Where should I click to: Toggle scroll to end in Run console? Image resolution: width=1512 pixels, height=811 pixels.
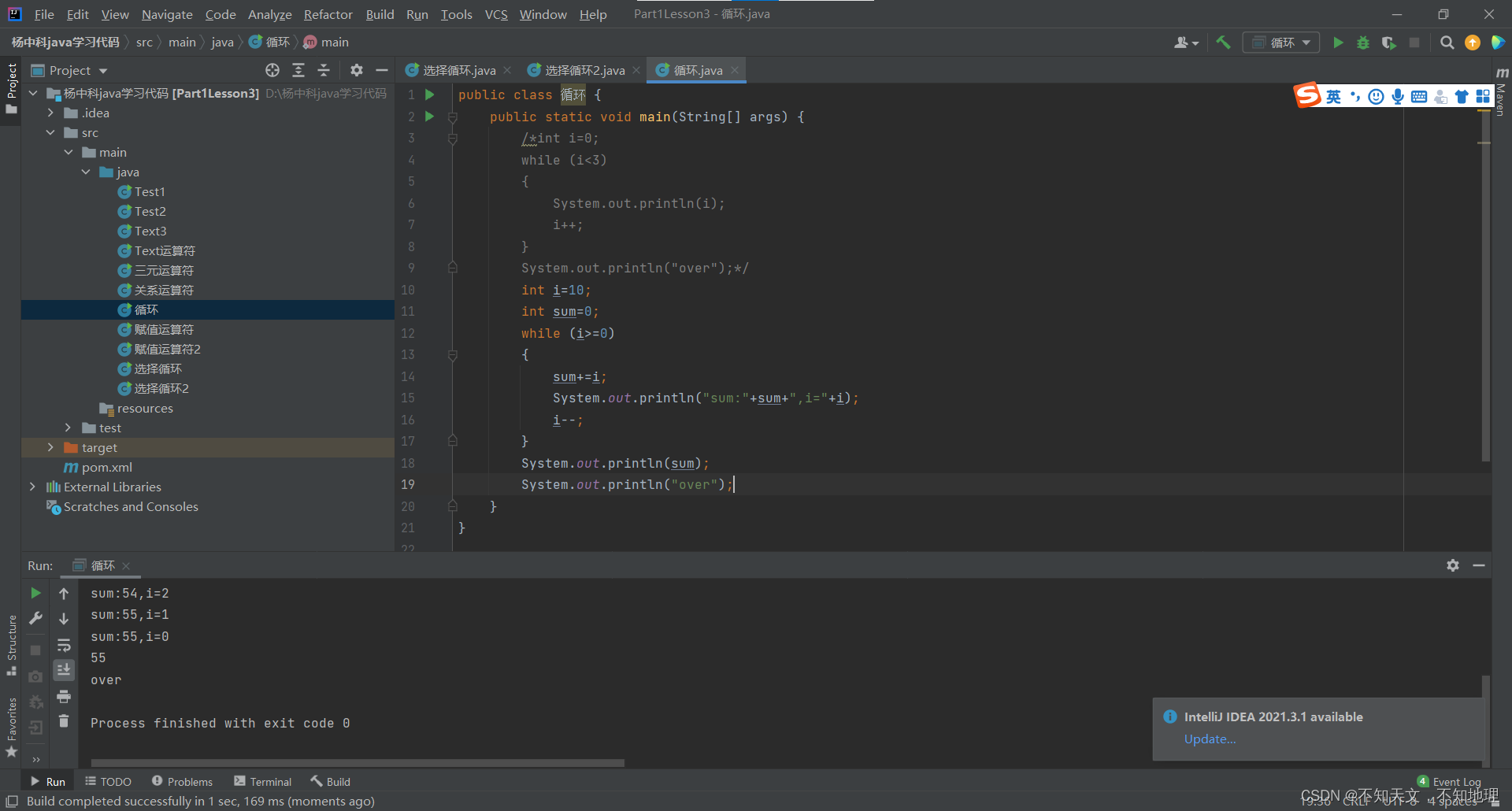tap(64, 669)
